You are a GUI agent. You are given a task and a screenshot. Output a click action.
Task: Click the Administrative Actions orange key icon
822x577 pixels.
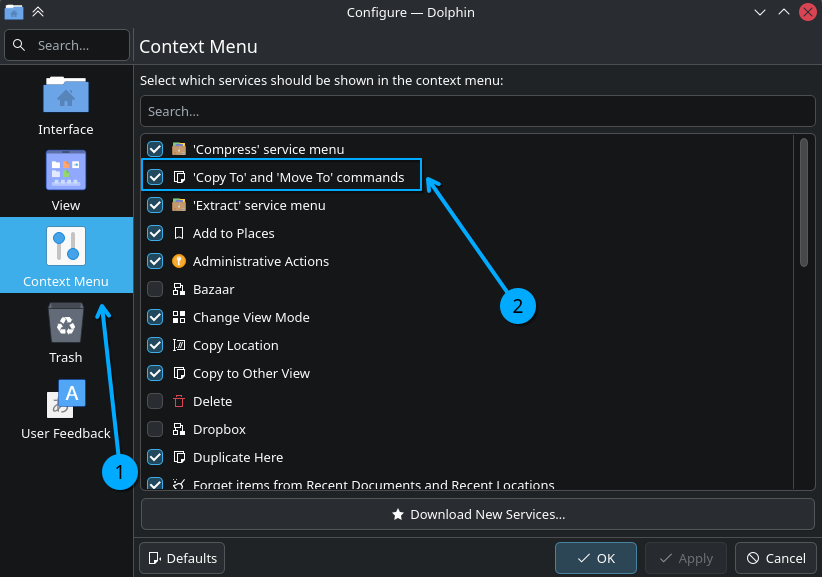(x=179, y=261)
